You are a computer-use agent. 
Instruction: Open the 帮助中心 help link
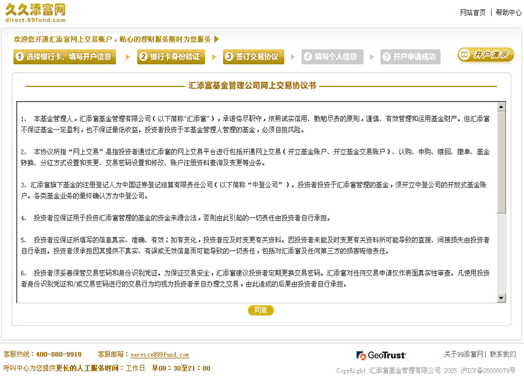pos(508,13)
